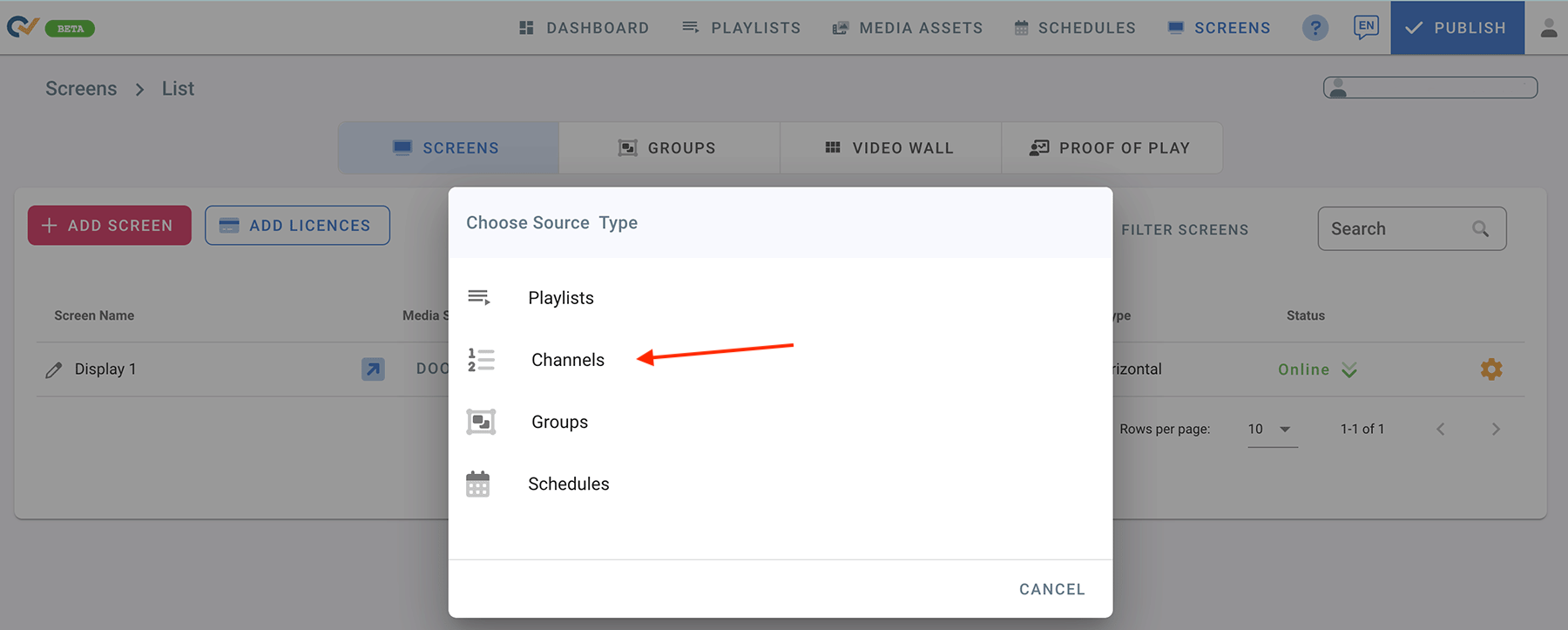Click the Publish button
Viewport: 1568px width, 630px height.
pyautogui.click(x=1456, y=28)
